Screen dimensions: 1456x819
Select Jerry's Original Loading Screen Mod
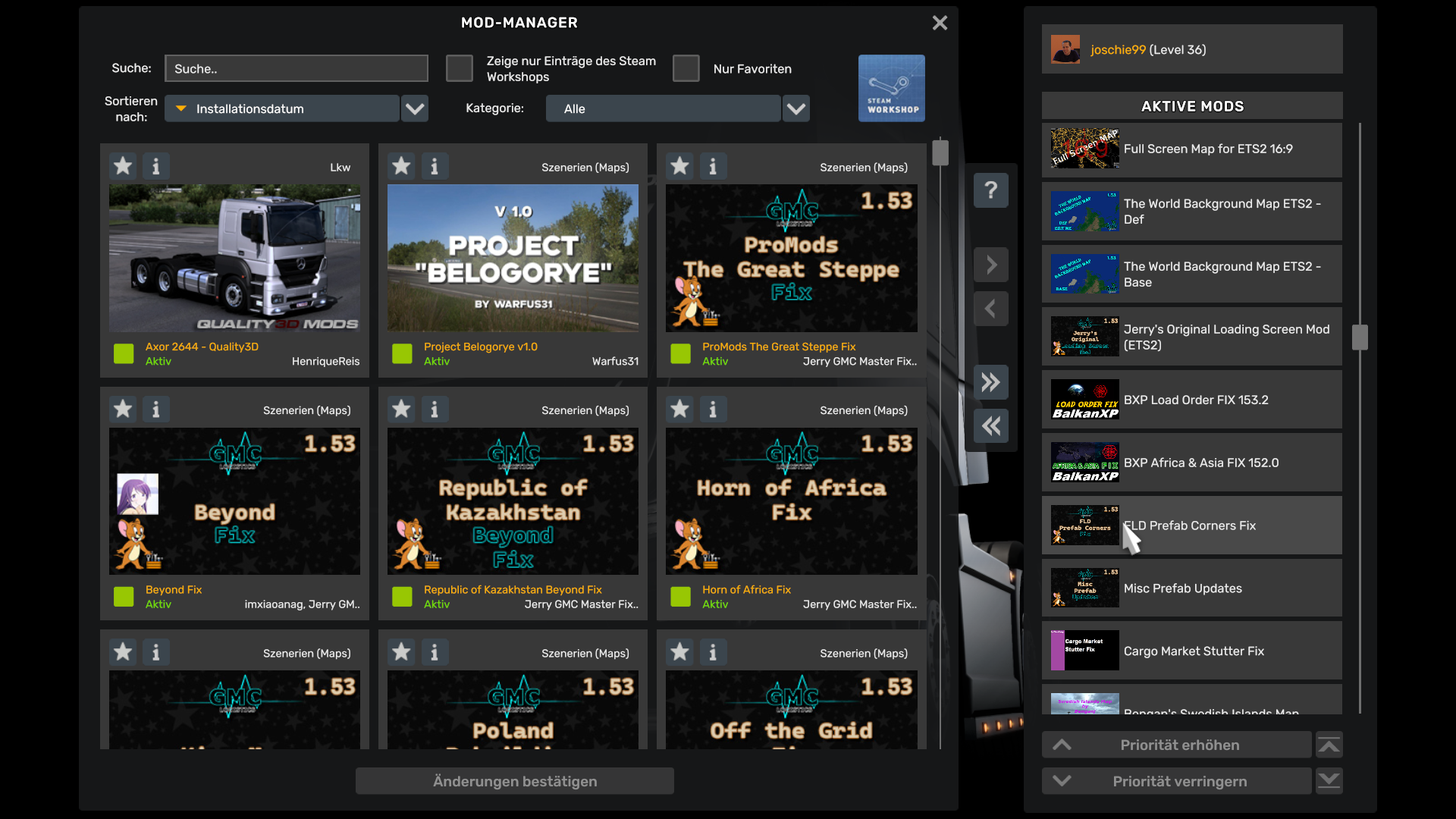1191,337
